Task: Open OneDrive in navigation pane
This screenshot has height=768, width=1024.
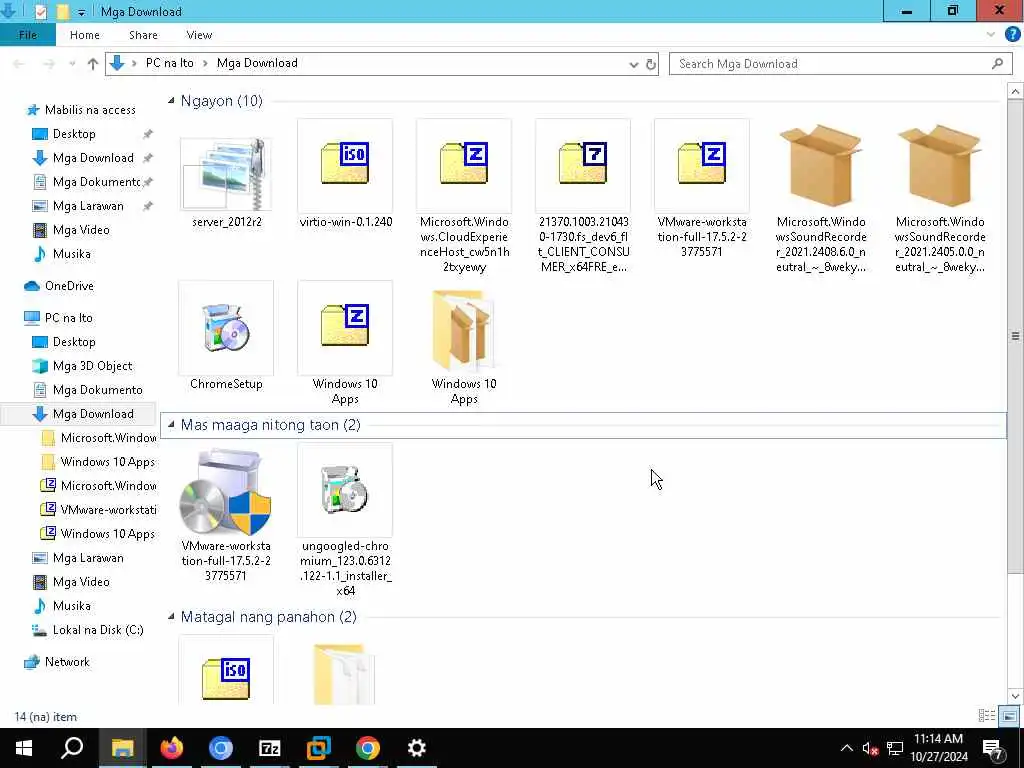Action: pos(69,285)
